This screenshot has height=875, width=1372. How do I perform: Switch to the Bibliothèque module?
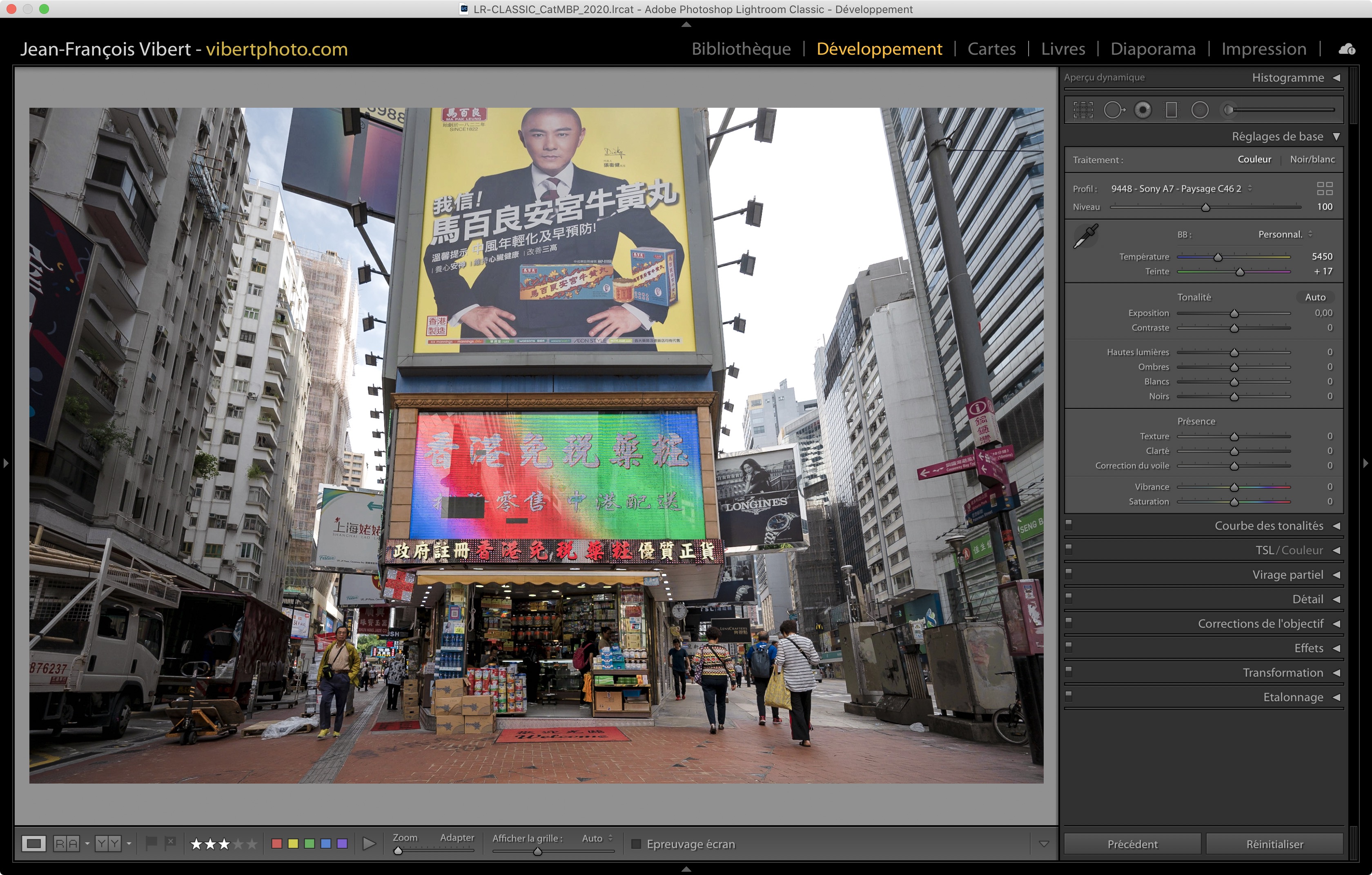point(741,49)
